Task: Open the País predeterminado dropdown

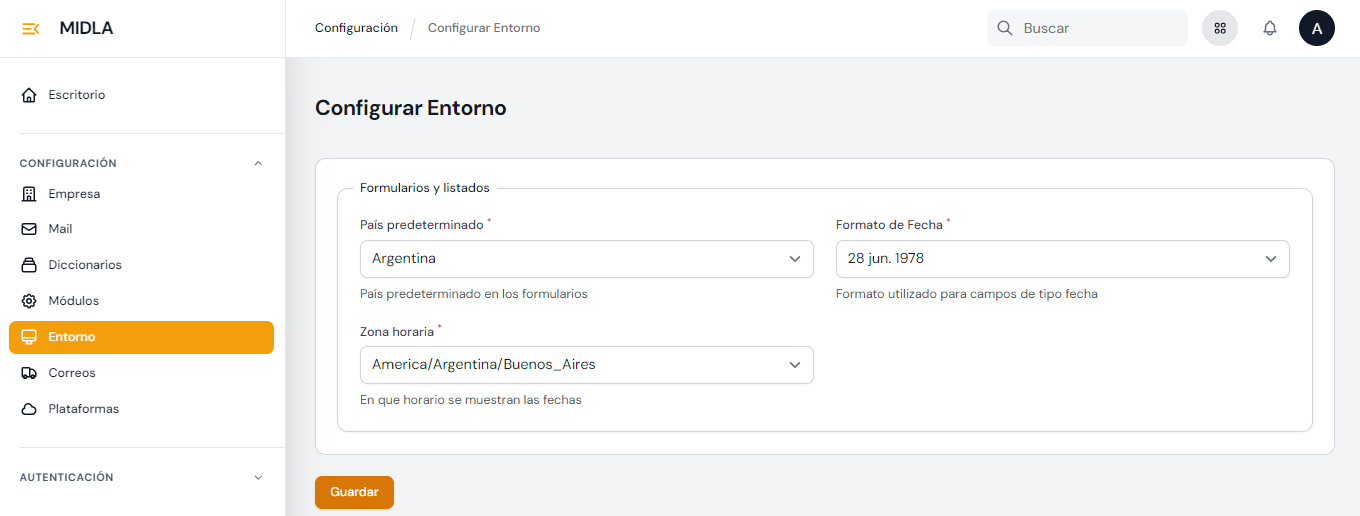Action: tap(586, 258)
